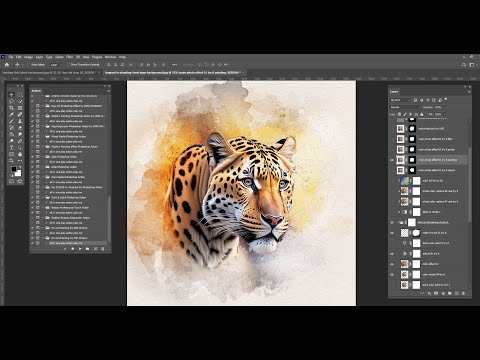
Task: Toggle item checkmark for Mixed Media Photoshop Action
Action: [32, 136]
